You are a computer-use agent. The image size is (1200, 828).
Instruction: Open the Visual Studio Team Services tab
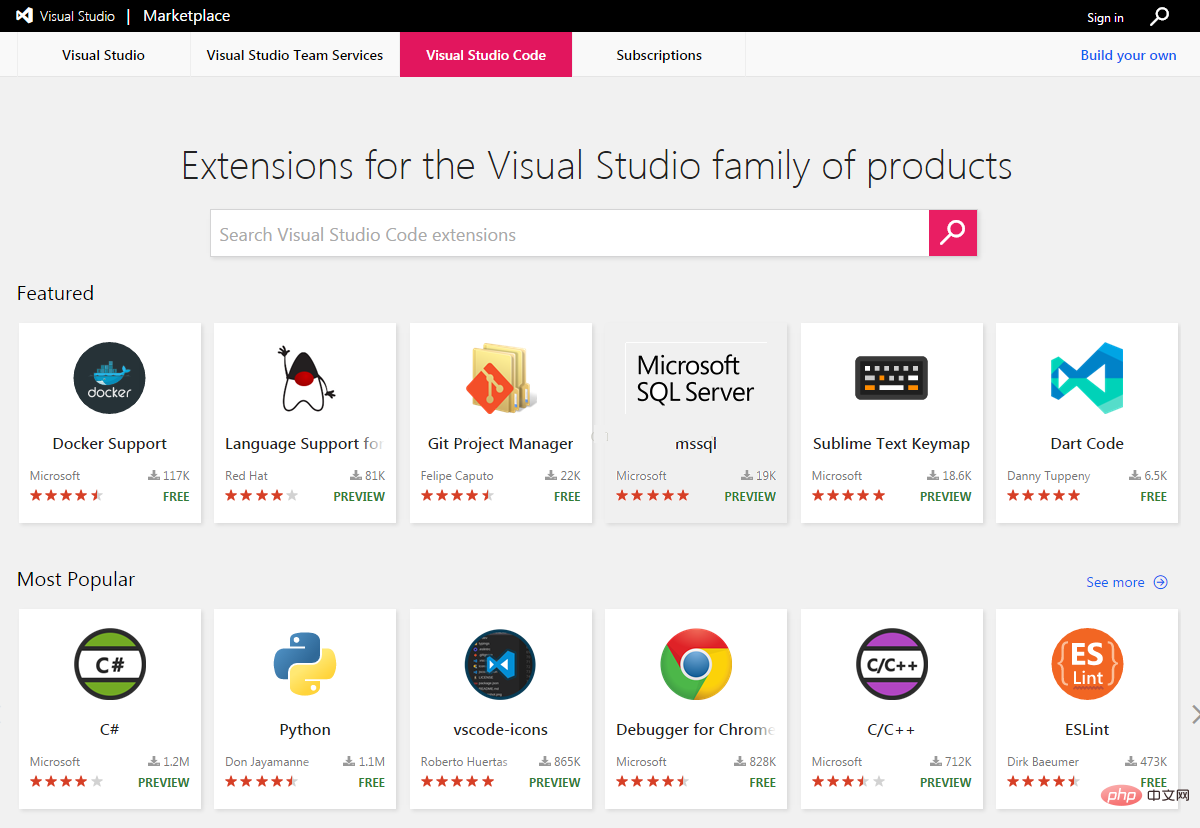click(x=295, y=55)
